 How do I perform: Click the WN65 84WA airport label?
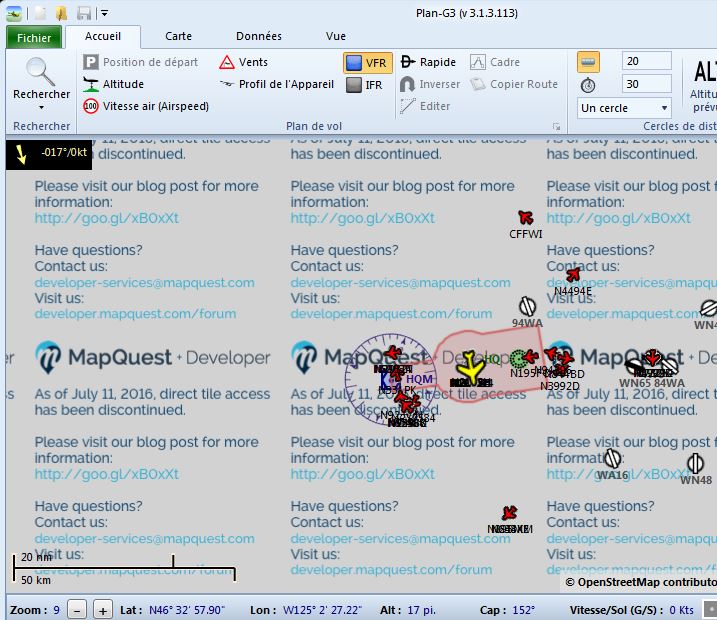click(652, 383)
